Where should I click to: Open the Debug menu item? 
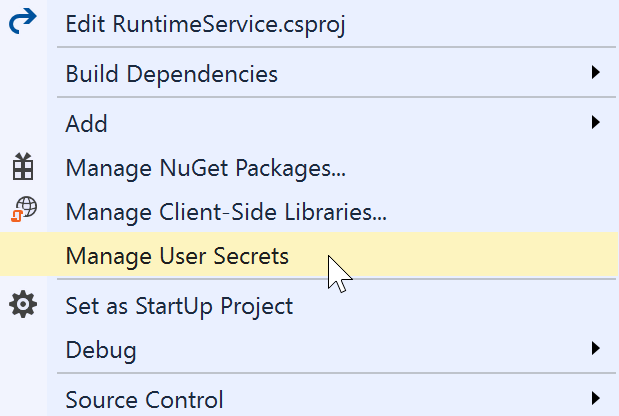(310, 349)
